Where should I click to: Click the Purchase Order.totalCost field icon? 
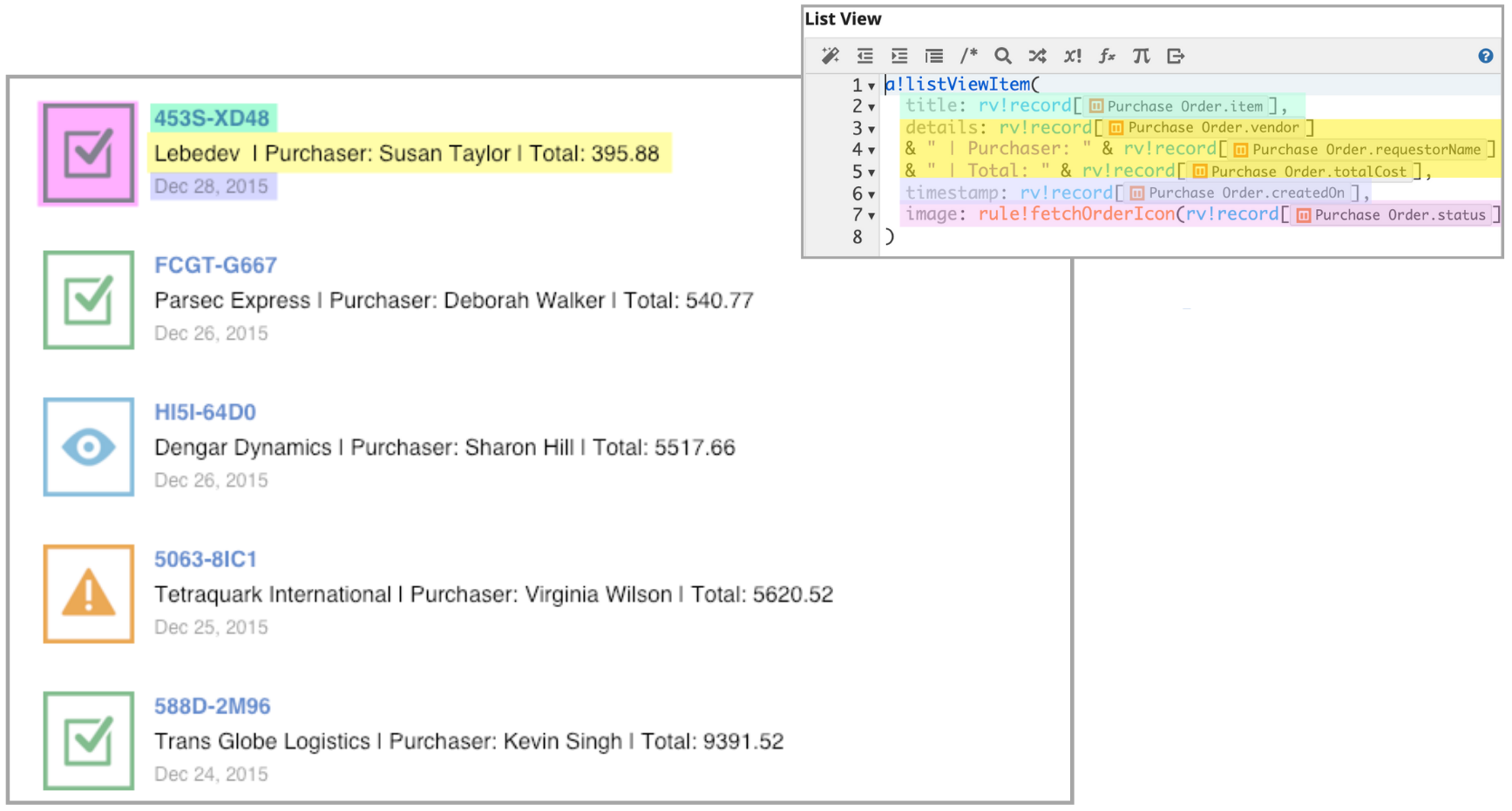(x=1200, y=172)
